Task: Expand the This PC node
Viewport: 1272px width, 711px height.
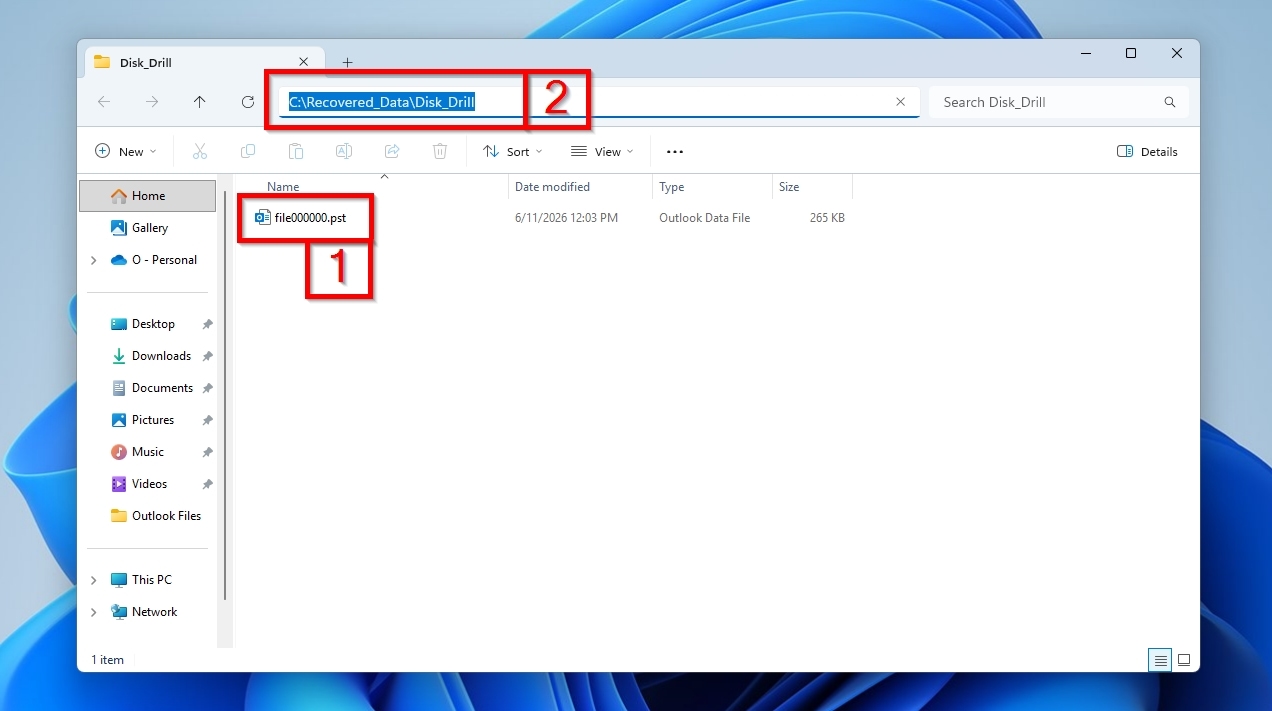Action: pyautogui.click(x=94, y=580)
